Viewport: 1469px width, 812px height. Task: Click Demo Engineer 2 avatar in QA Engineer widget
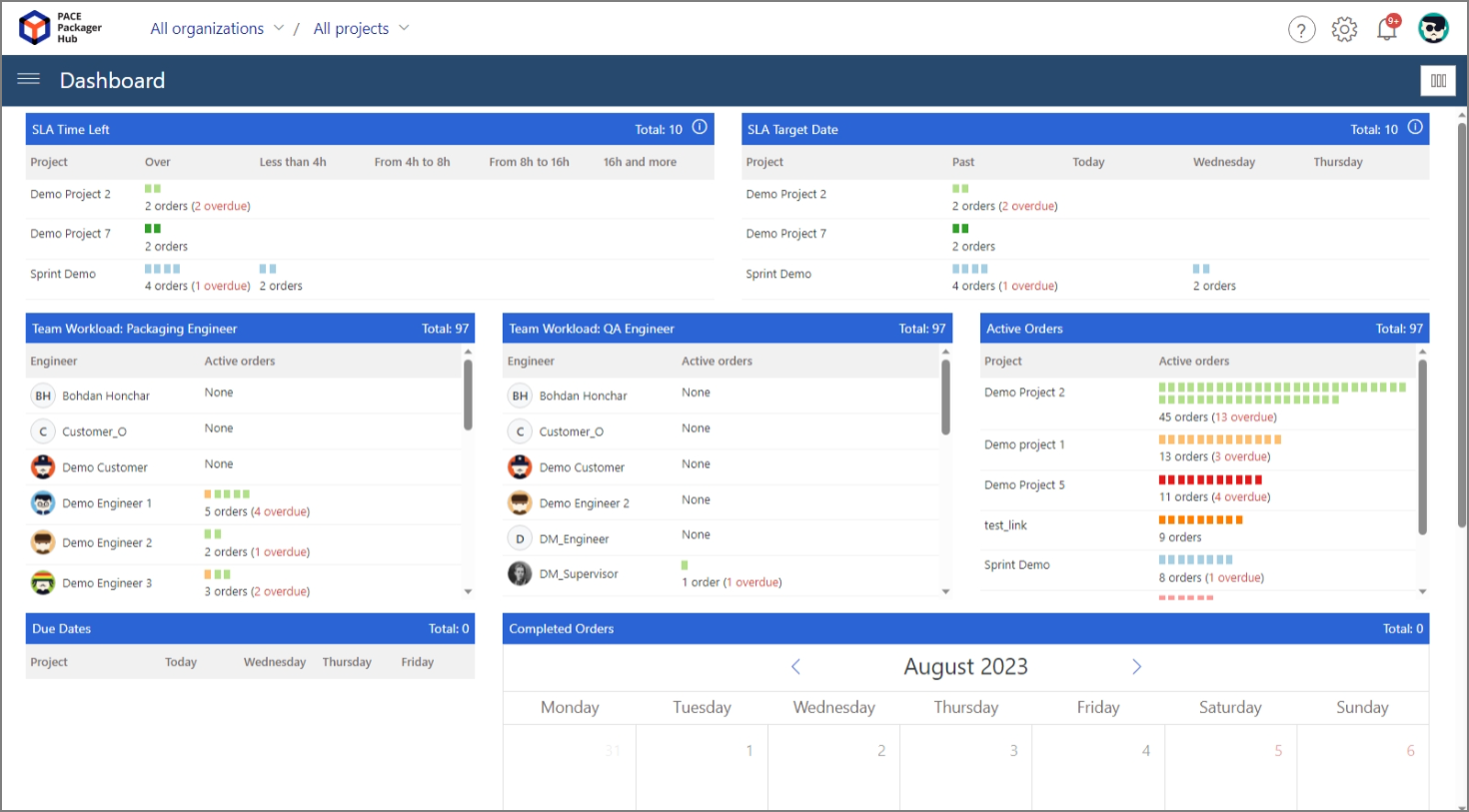coord(520,502)
